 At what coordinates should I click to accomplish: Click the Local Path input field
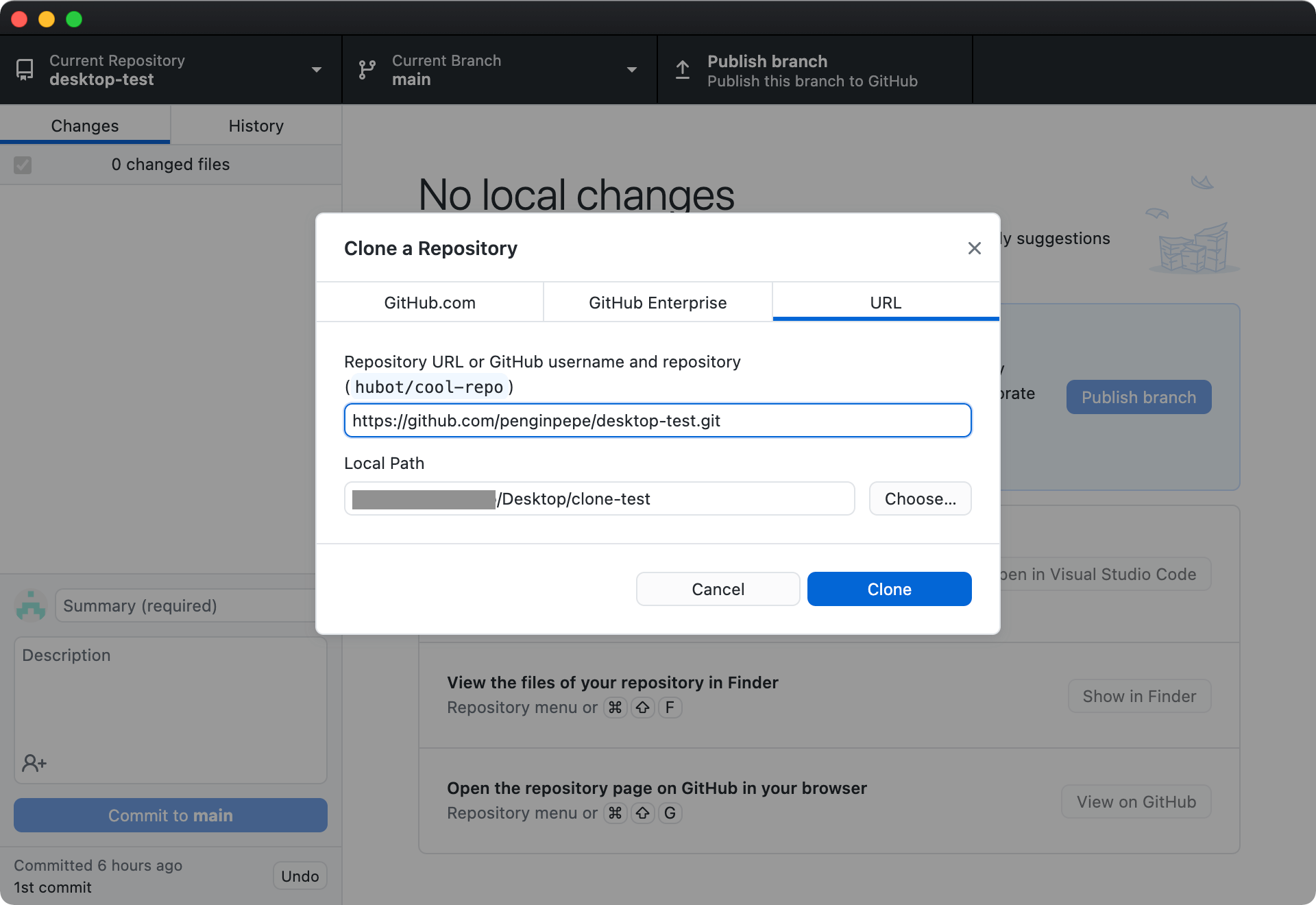coord(600,498)
